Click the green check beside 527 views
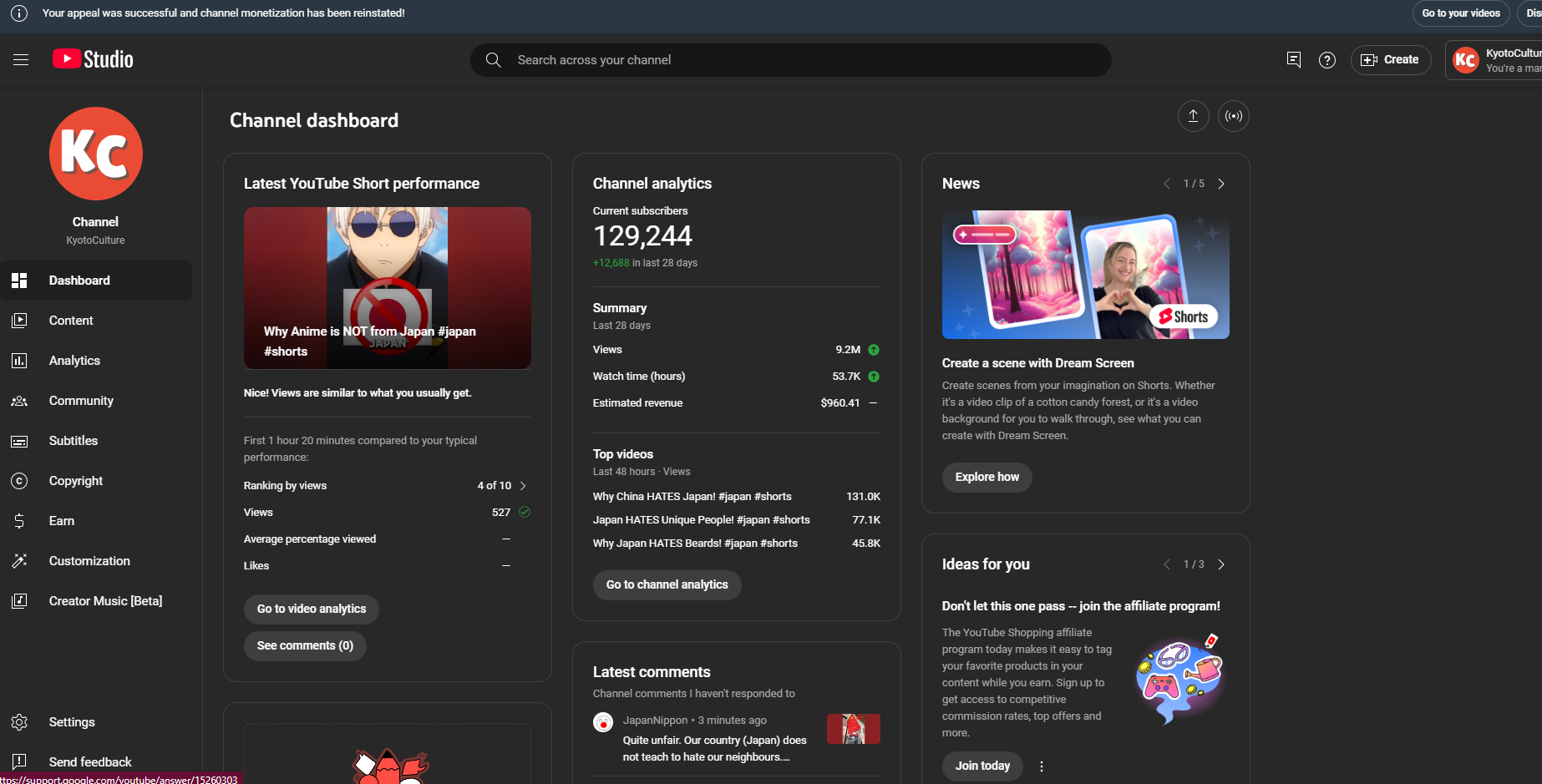This screenshot has height=784, width=1542. (x=525, y=512)
